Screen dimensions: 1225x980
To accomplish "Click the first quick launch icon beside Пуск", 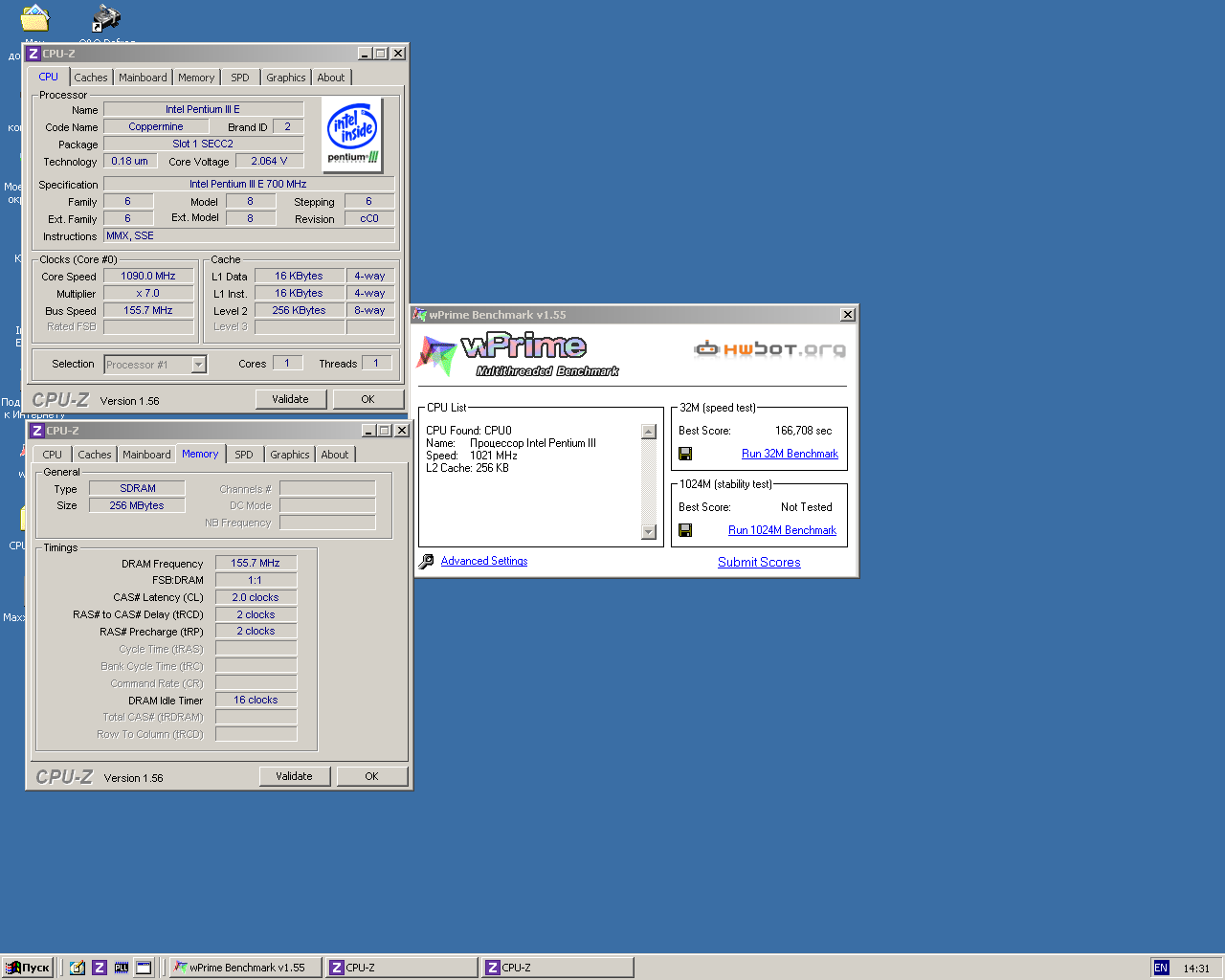I will 78,968.
